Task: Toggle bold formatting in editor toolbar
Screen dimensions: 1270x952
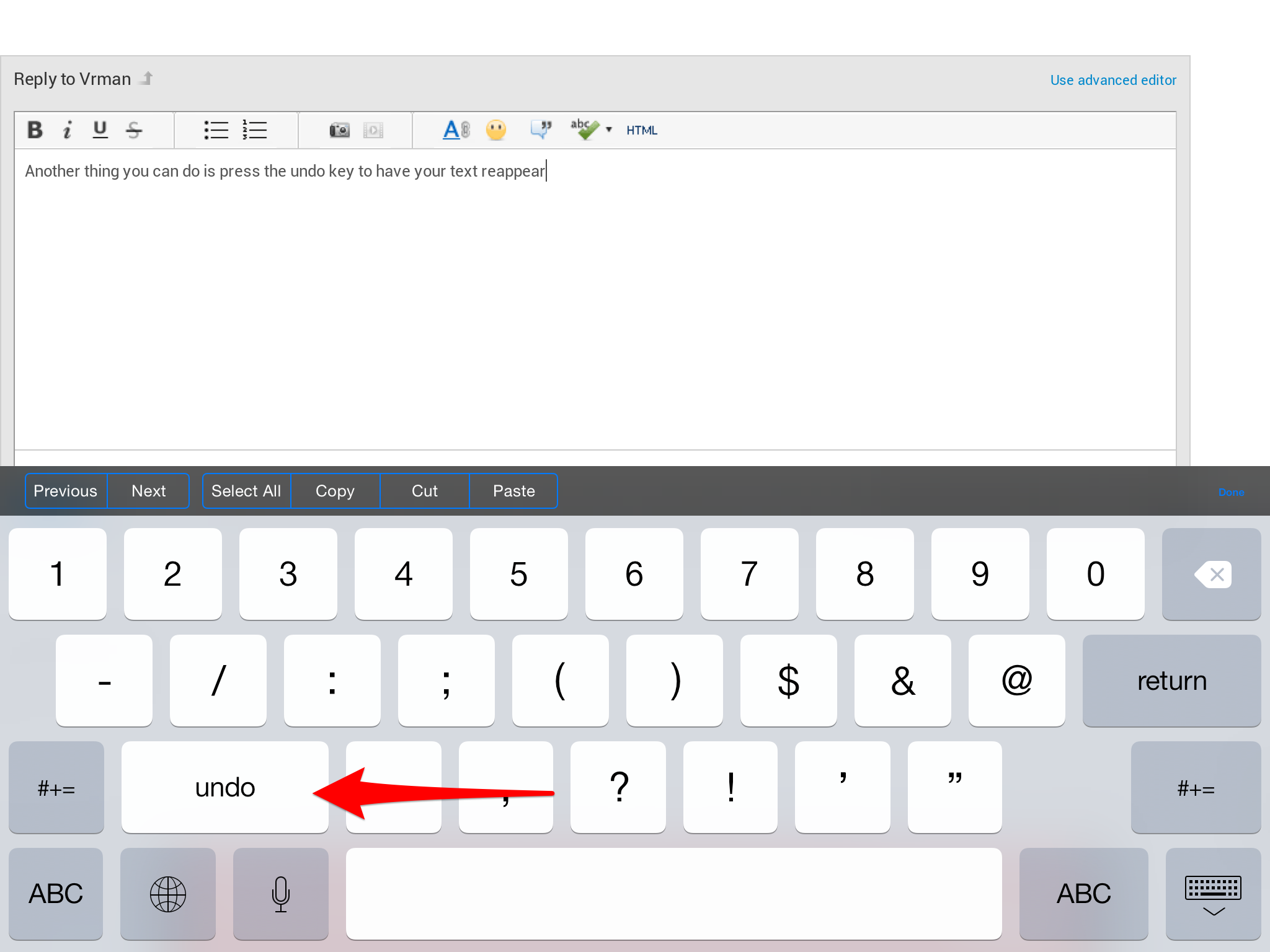Action: point(35,130)
